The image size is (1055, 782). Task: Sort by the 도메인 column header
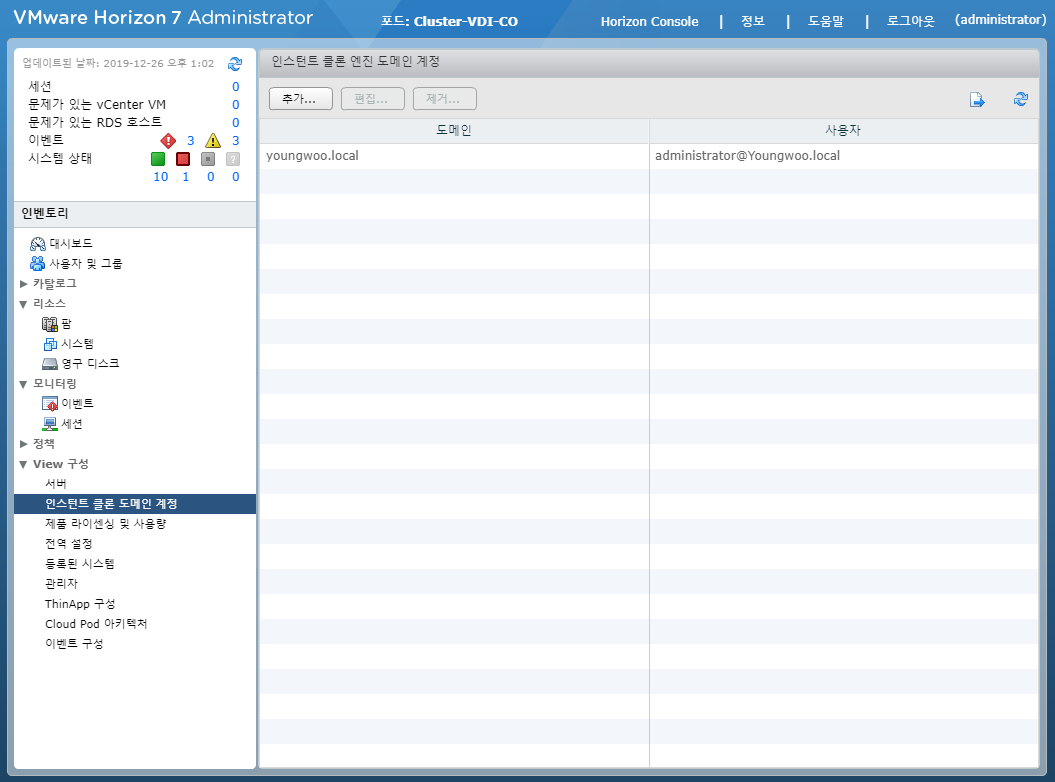coord(454,131)
